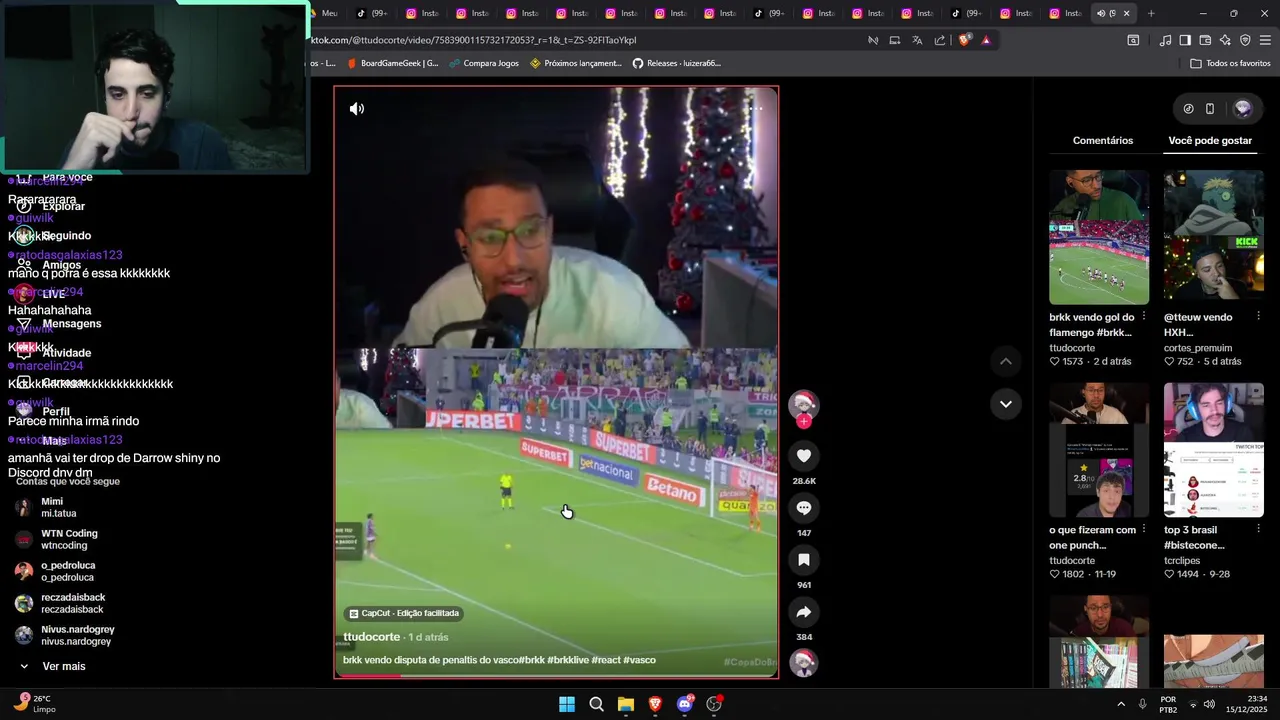Viewport: 1280px width, 720px height.
Task: Open the Leo AI sparkle icon
Action: (1225, 40)
